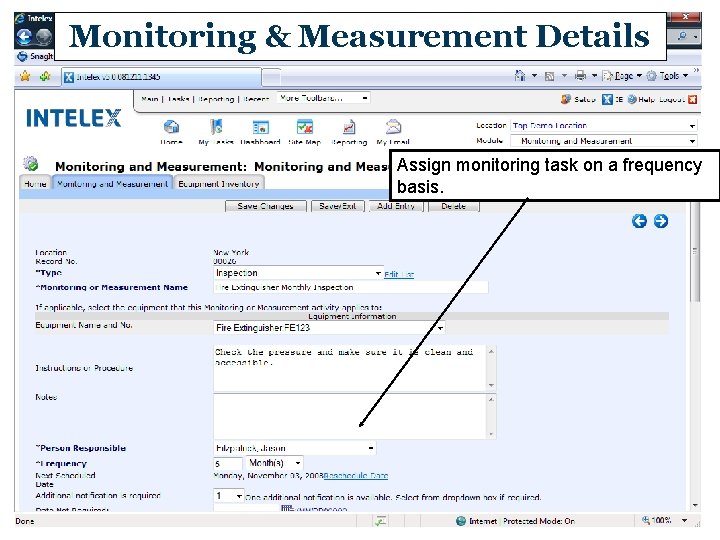Open the Location dropdown in the header

coord(604,125)
